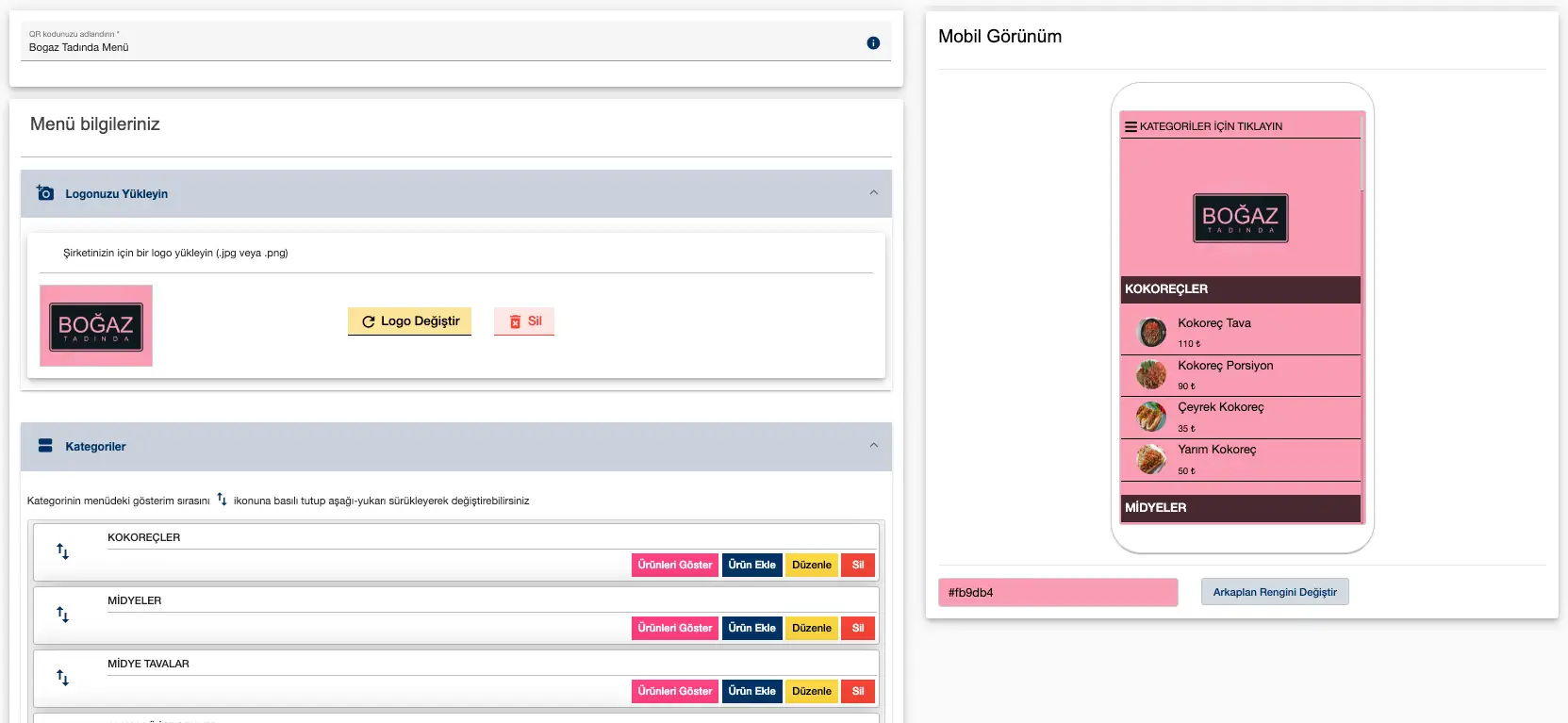The width and height of the screenshot is (1568, 723).
Task: Click Arkaplan Rengini Değiştir button
Action: [1275, 592]
